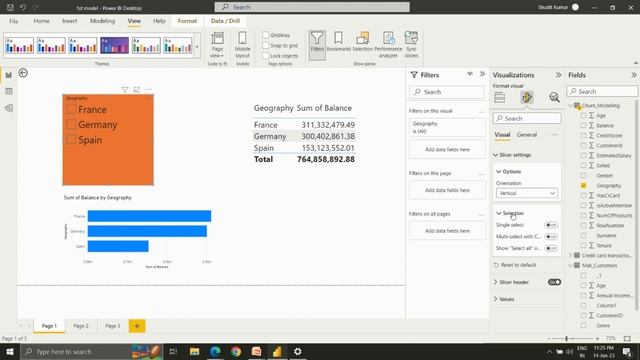Open Report view in left sidebar
Screen dimensions: 640x360
click(x=9, y=76)
